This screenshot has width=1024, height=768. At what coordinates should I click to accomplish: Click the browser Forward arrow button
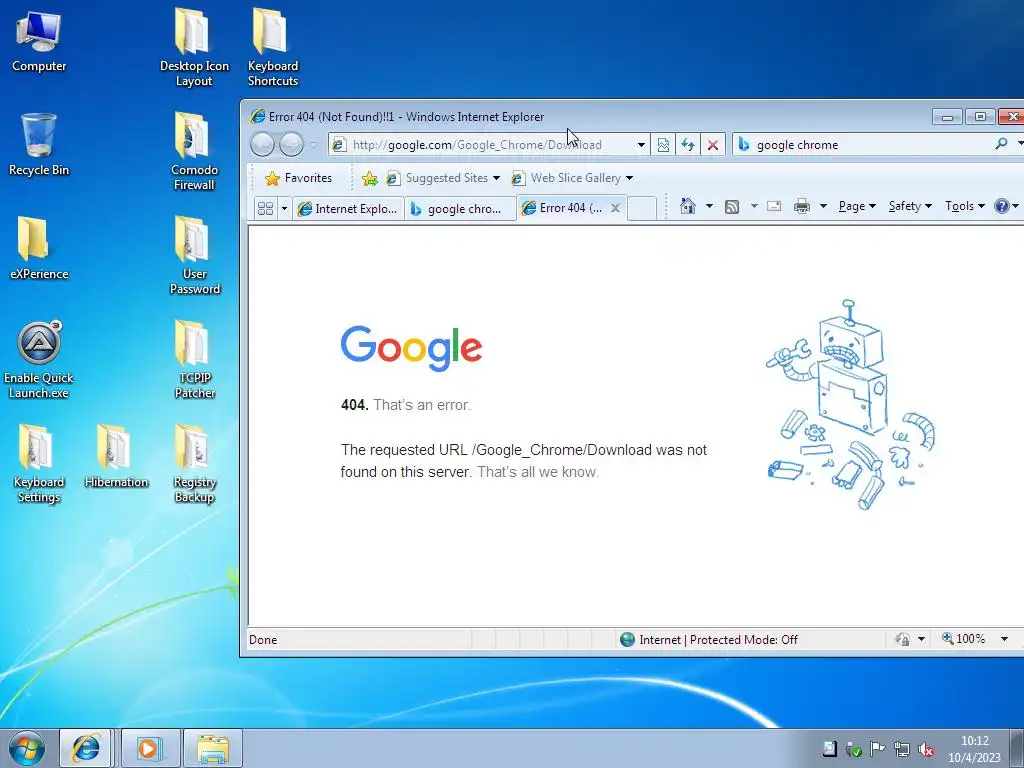coord(291,144)
